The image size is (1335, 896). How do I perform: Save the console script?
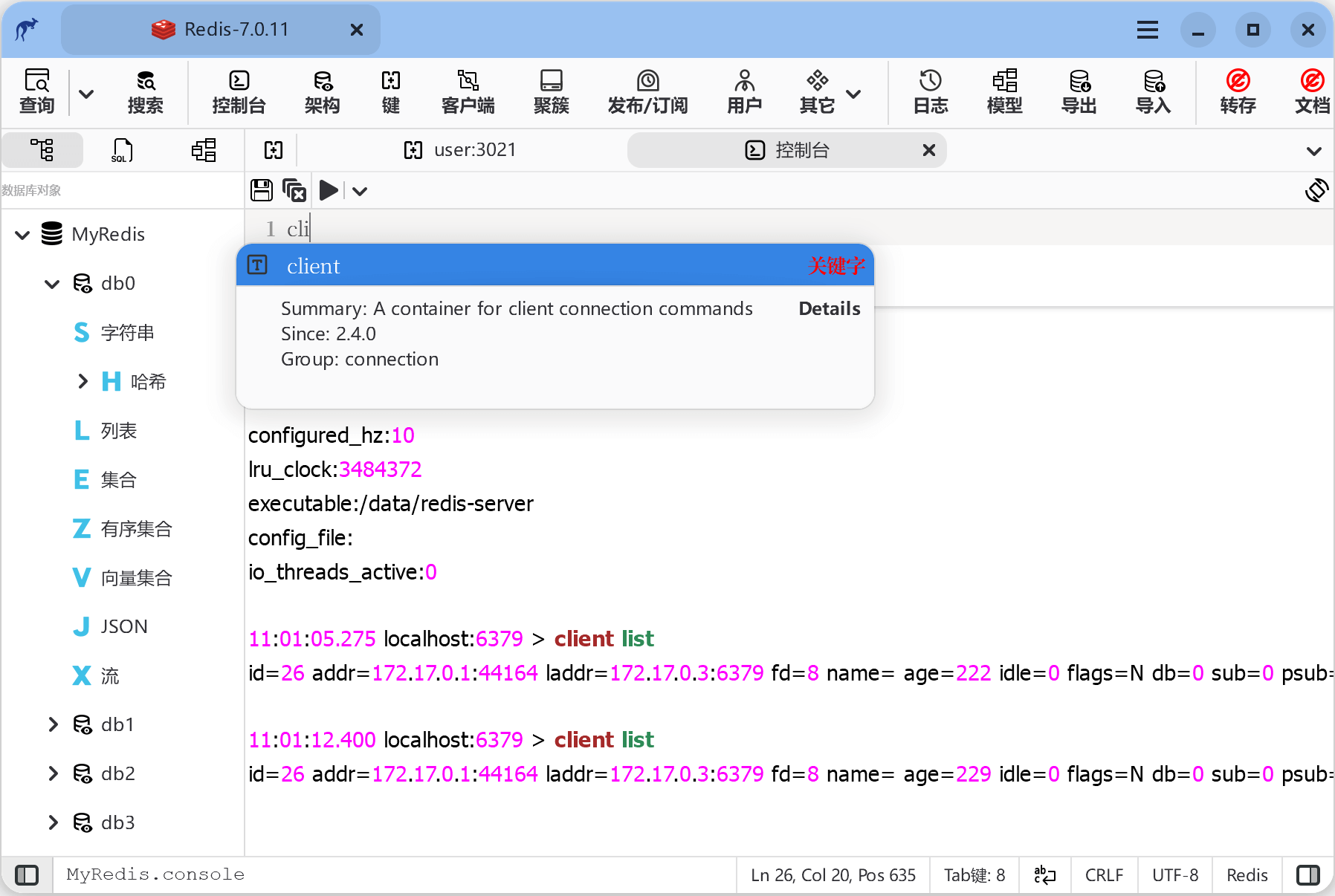coord(262,190)
